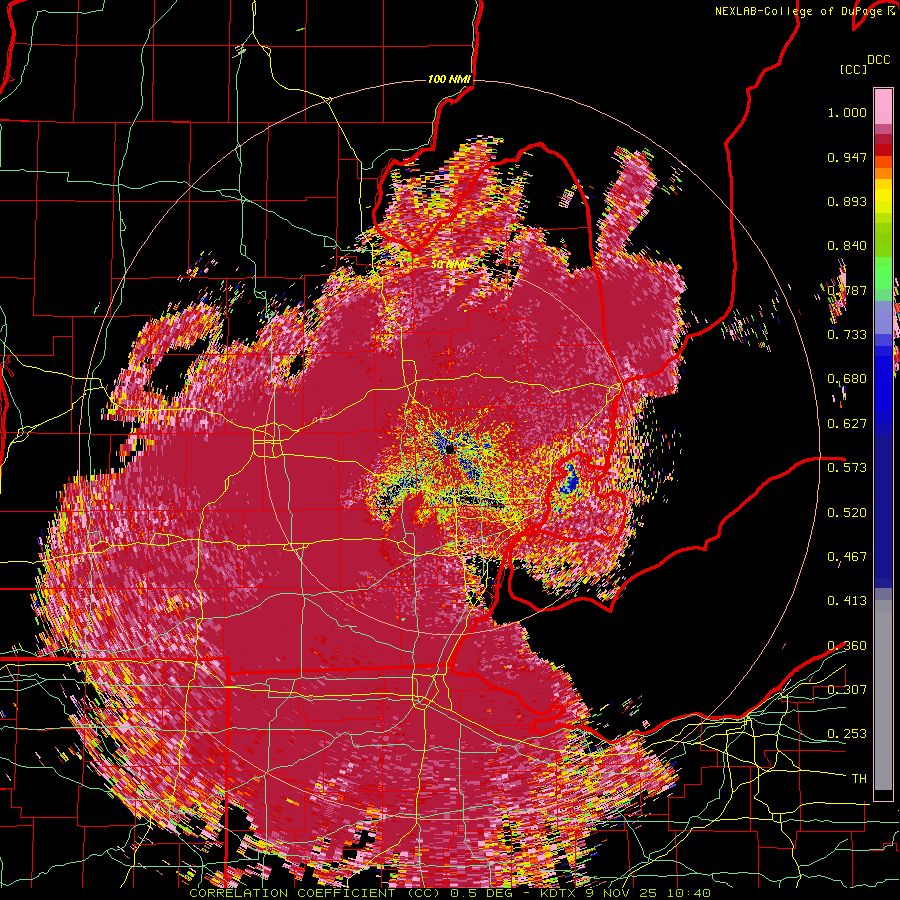Click the 10:40 timestamp in the caption
The height and width of the screenshot is (900, 900).
[x=689, y=893]
